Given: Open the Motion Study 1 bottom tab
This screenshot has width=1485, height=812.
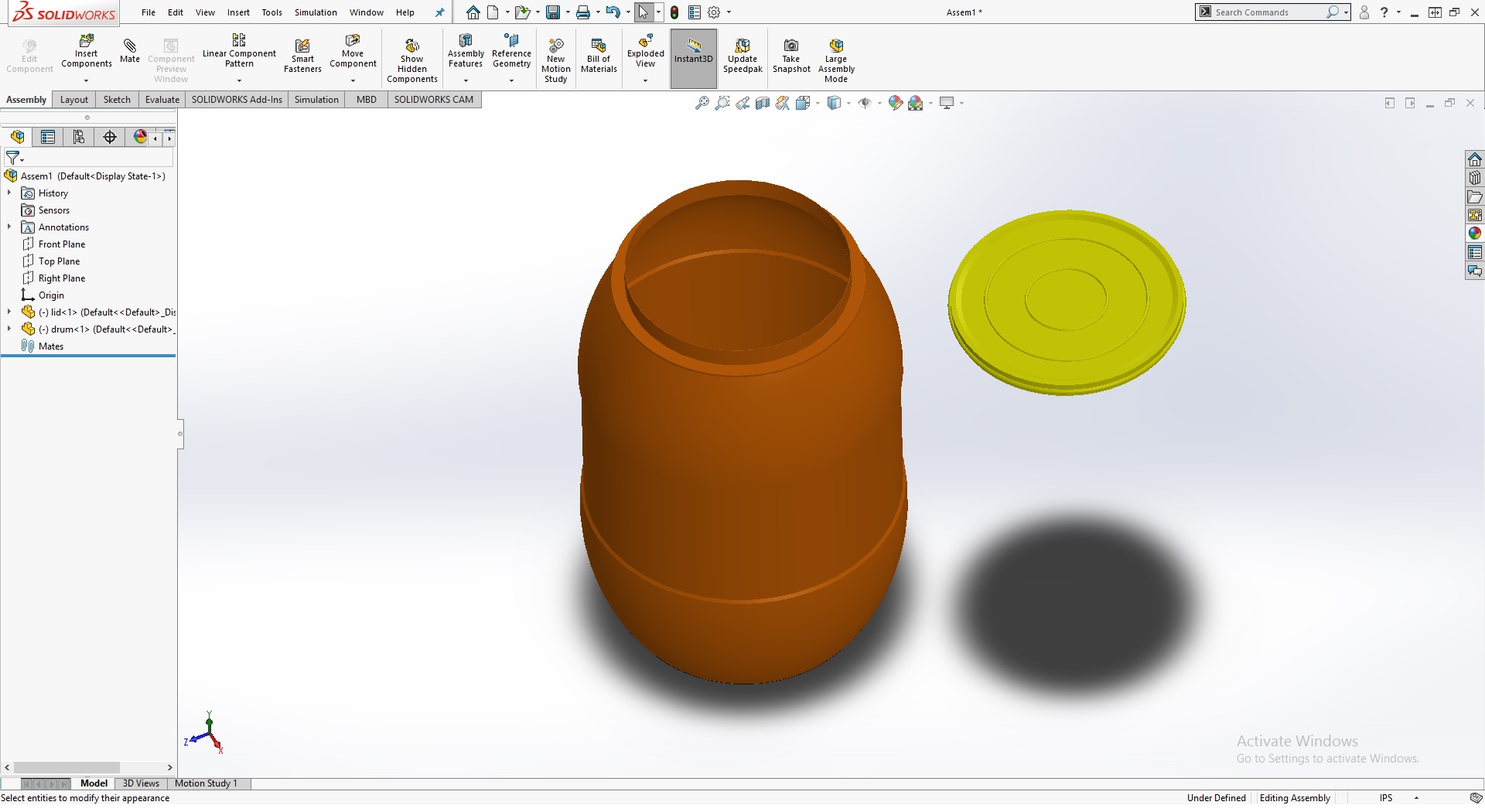Looking at the screenshot, I should [x=206, y=783].
